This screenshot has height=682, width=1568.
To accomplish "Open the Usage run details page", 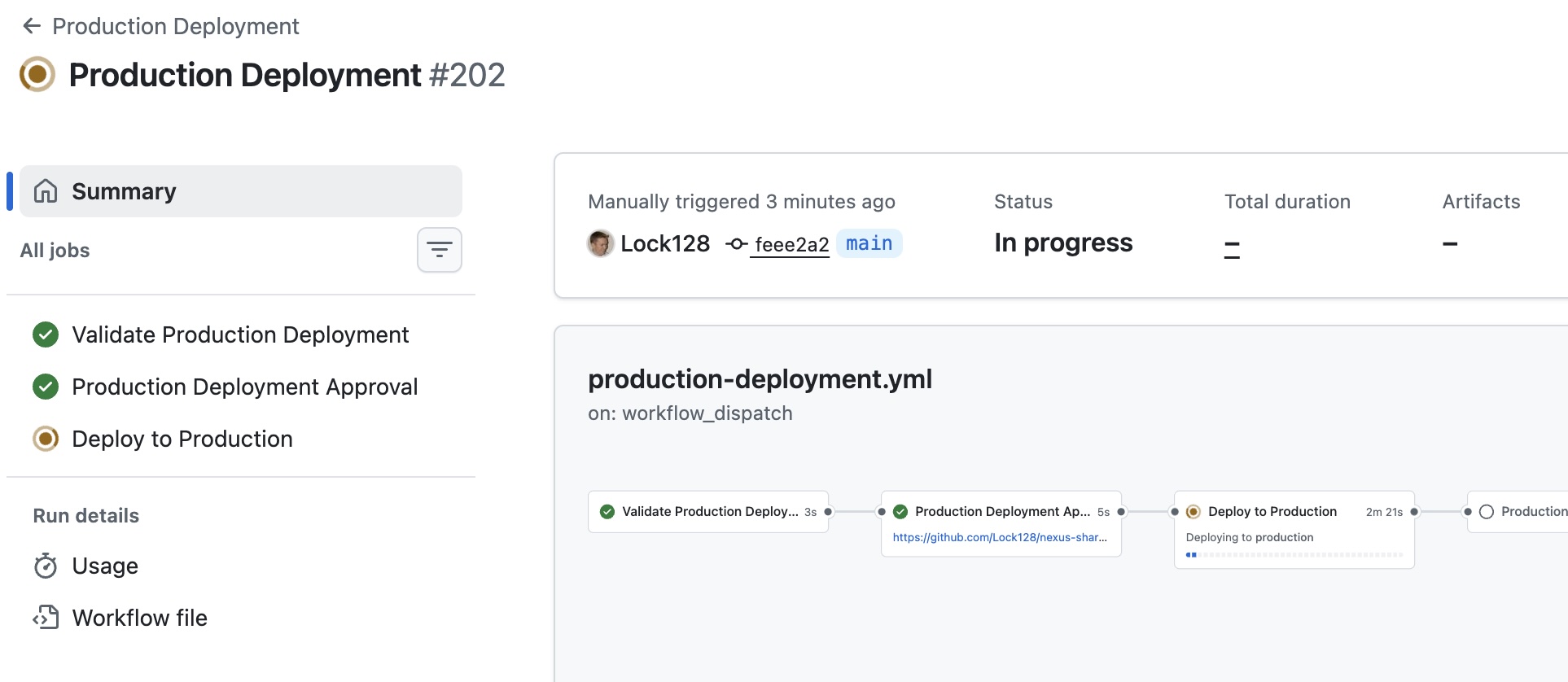I will point(105,566).
